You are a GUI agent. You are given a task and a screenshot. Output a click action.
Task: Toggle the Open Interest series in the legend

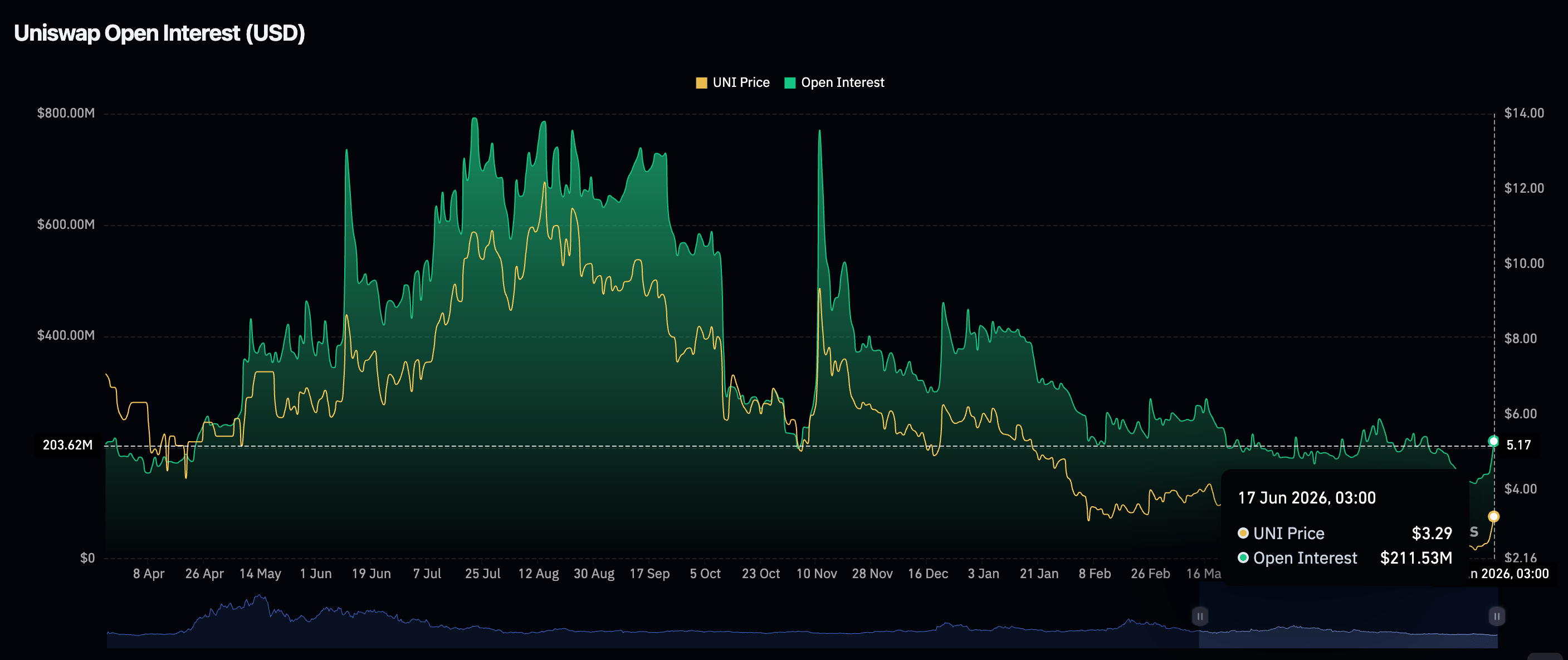pyautogui.click(x=834, y=83)
